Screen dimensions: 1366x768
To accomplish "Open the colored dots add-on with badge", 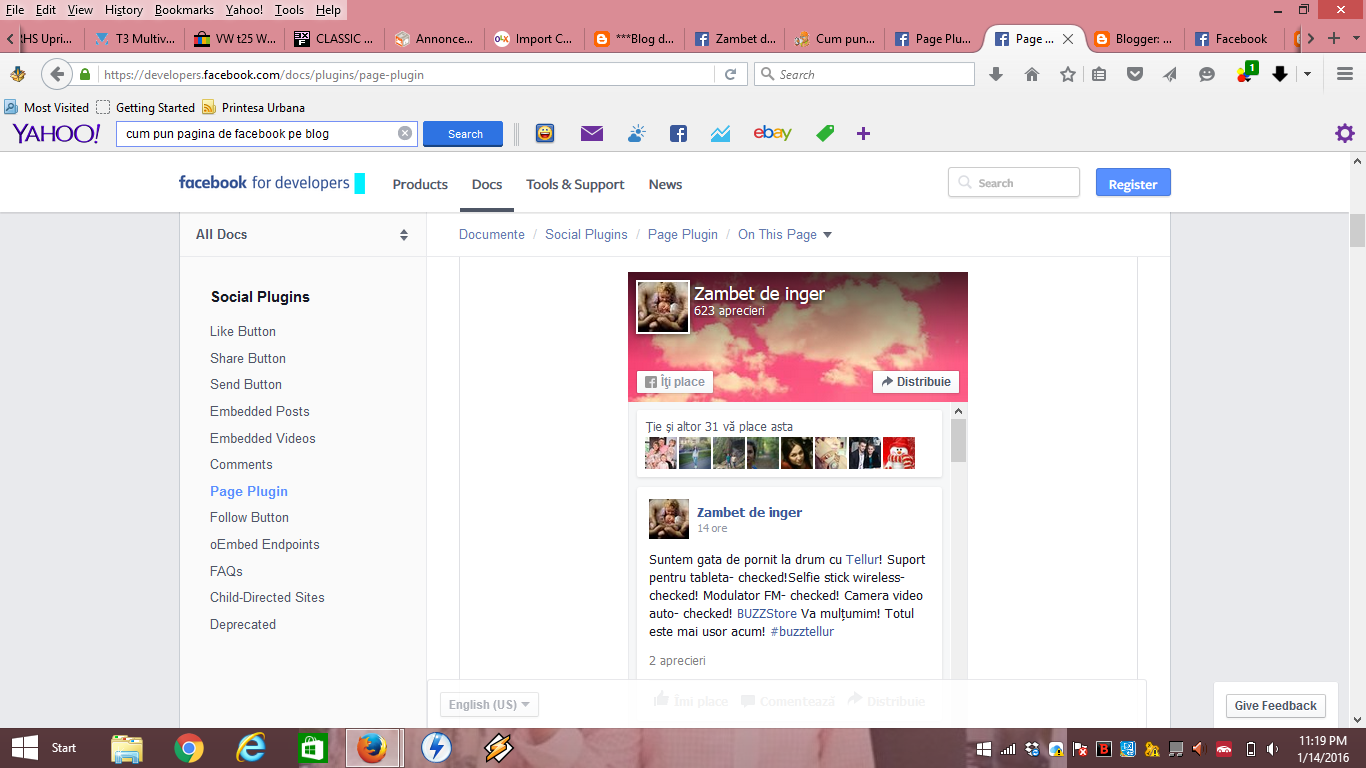I will pyautogui.click(x=1246, y=73).
